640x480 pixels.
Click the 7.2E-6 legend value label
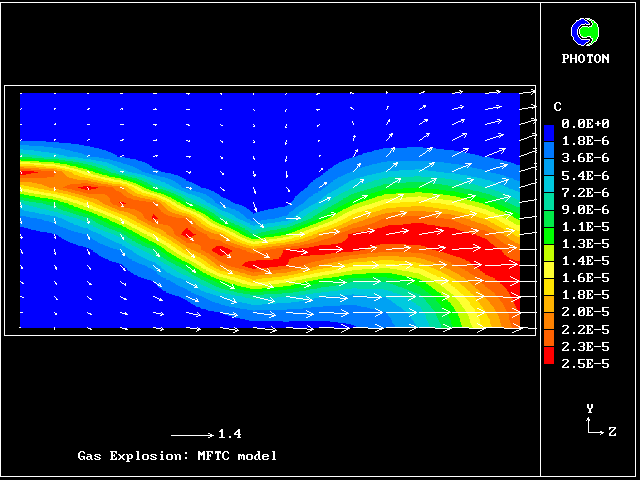585,192
